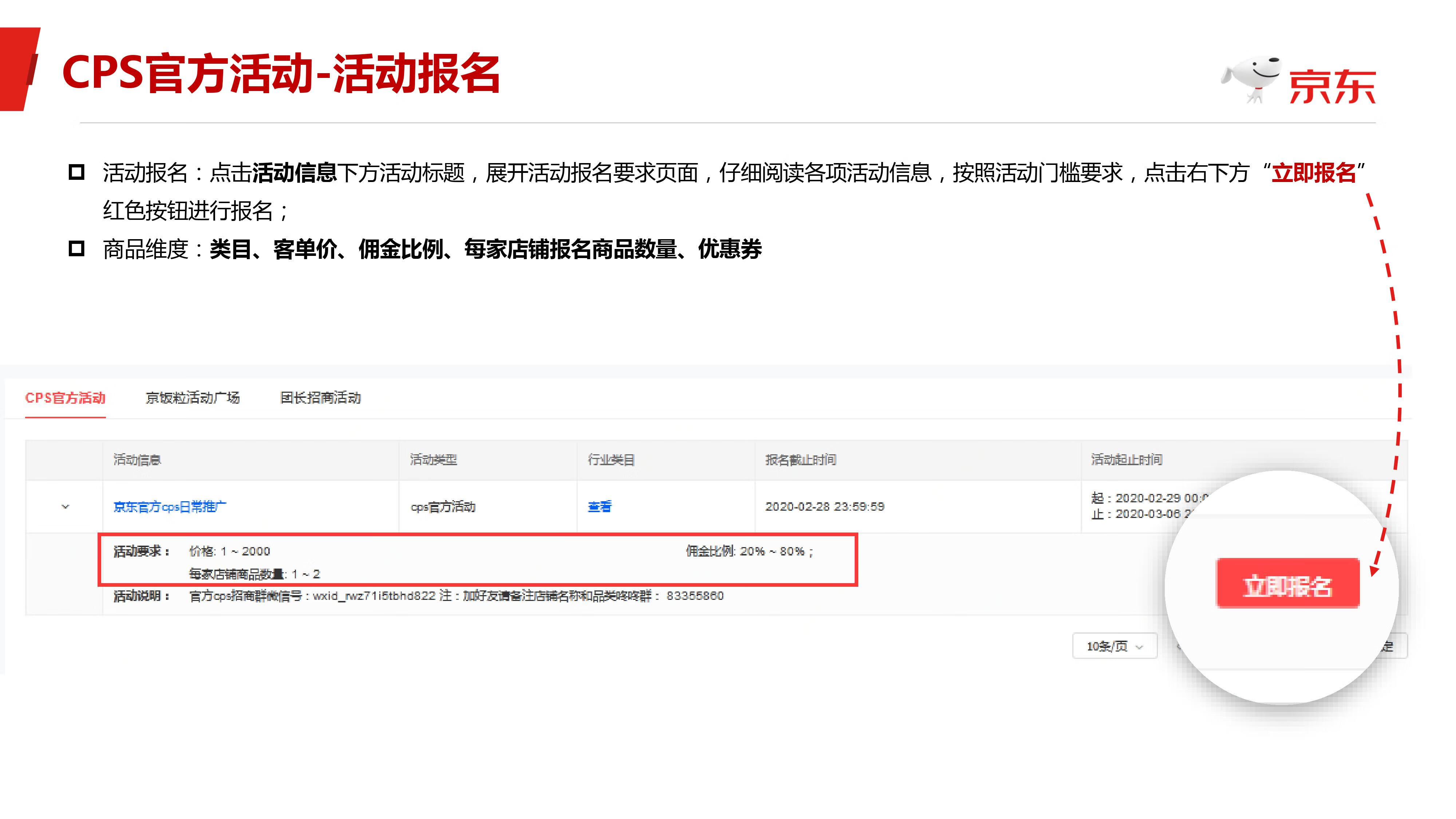Click the 每家店铺商品数量: 1 ~ 2 text
This screenshot has width=1456, height=819.
[x=254, y=574]
